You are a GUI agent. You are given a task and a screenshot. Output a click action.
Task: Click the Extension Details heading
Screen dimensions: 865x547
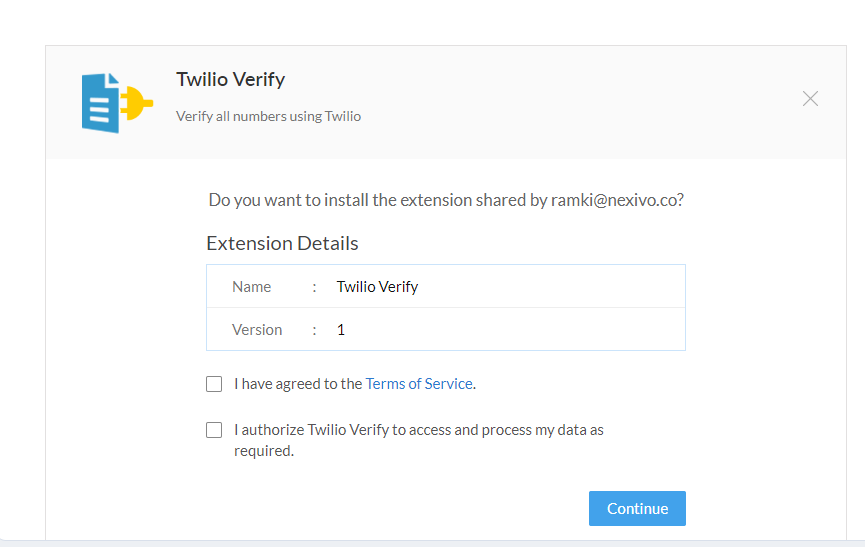(x=282, y=243)
